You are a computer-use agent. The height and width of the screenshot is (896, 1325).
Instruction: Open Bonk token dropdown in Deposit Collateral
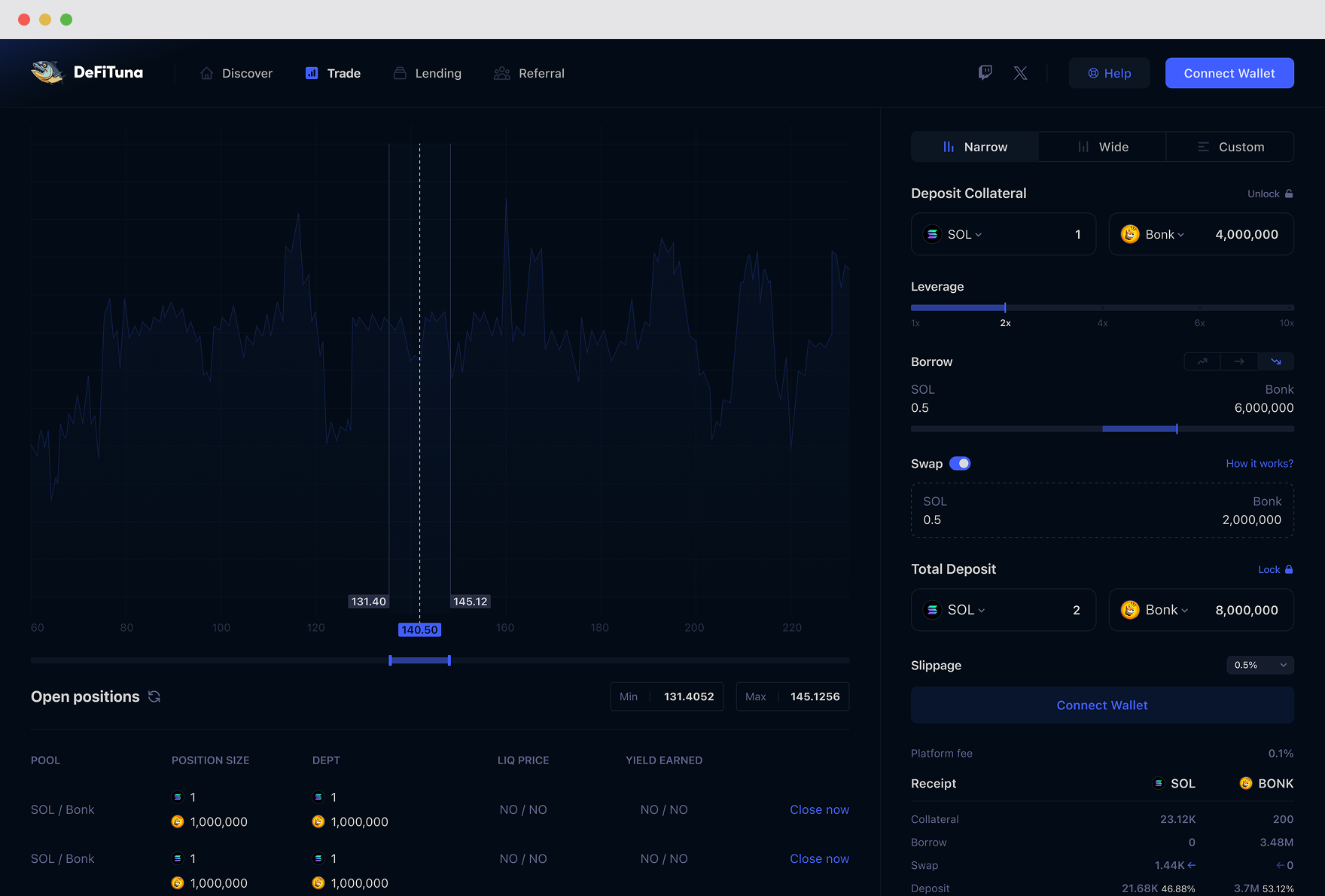1164,234
